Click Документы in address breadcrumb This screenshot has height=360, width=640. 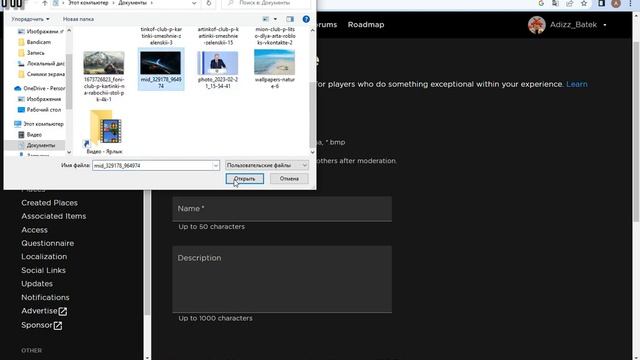point(132,3)
